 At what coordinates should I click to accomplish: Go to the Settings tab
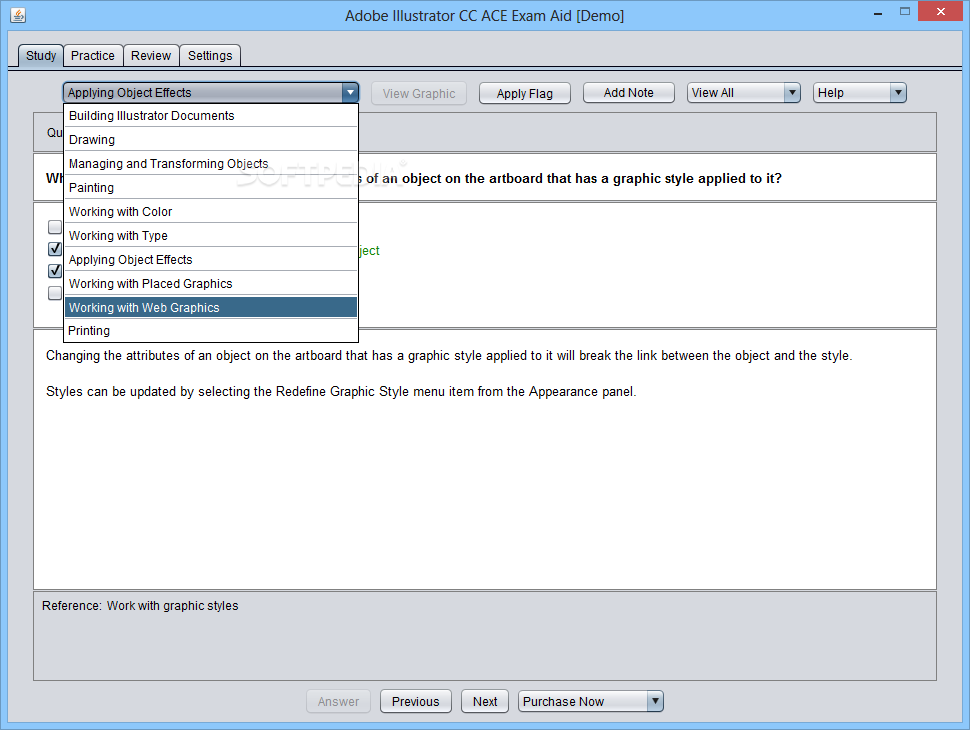(x=210, y=56)
